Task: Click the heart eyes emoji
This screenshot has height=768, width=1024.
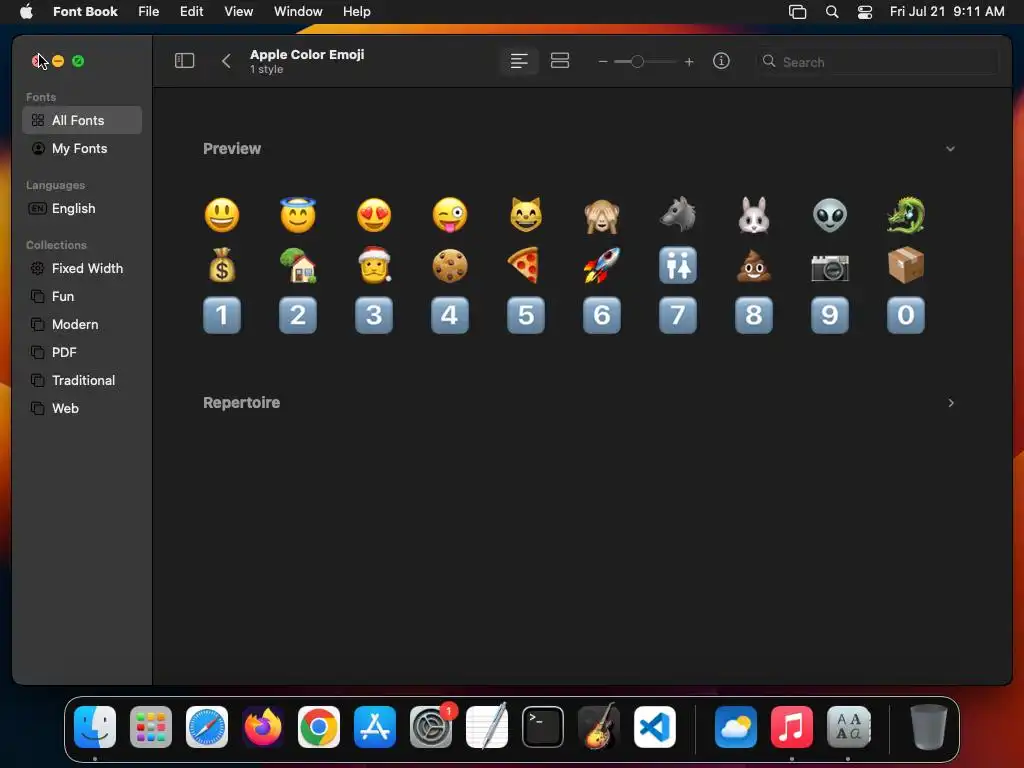Action: 374,215
